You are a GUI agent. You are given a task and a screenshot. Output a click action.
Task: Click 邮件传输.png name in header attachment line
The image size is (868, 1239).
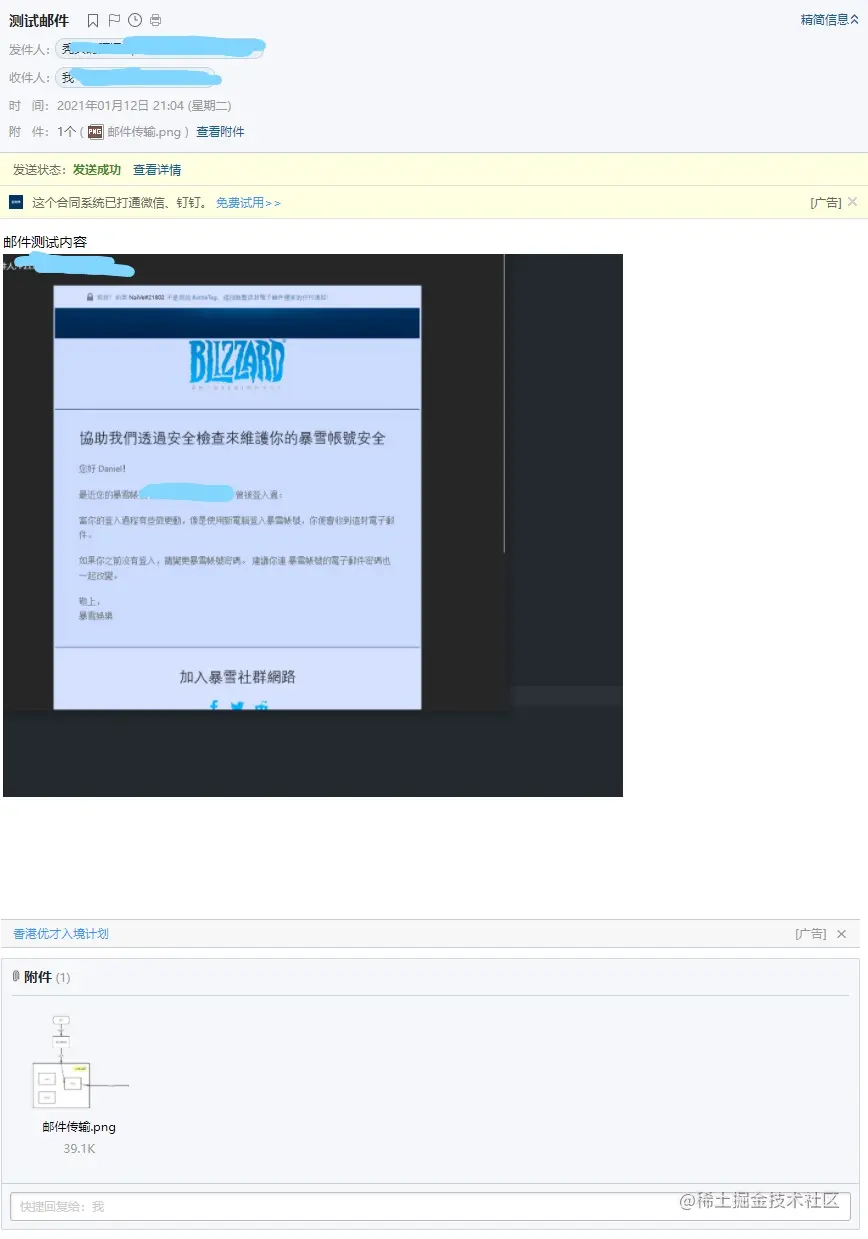click(143, 132)
